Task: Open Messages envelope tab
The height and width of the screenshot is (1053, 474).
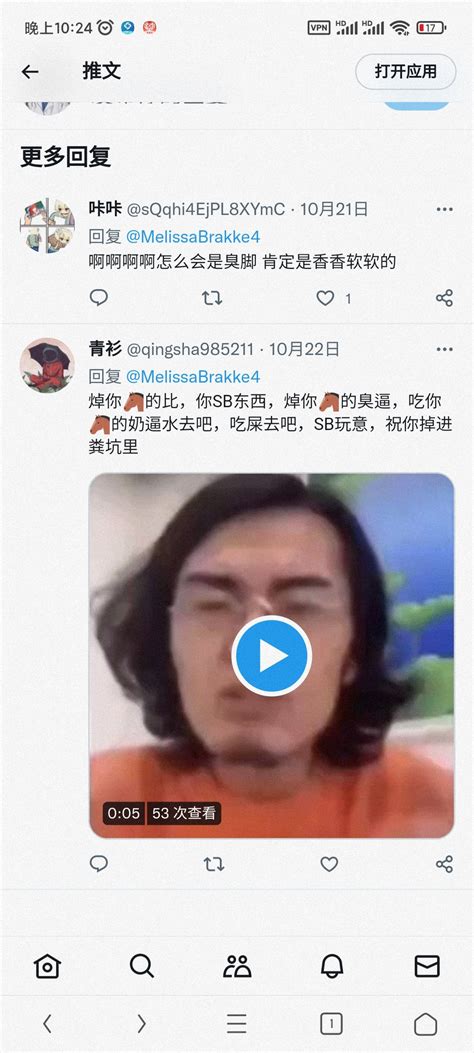Action: [x=427, y=966]
